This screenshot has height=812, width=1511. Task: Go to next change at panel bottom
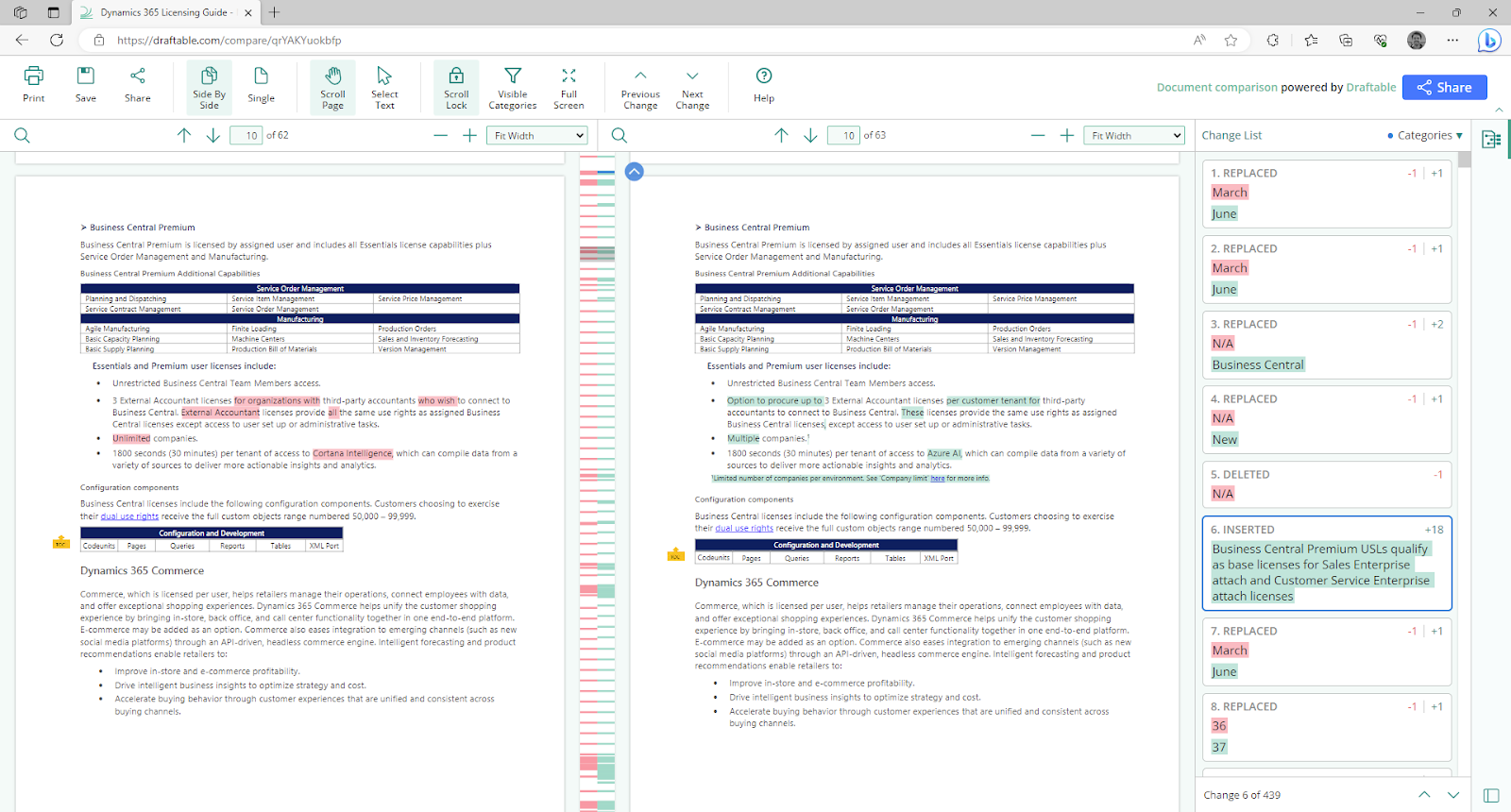1453,795
